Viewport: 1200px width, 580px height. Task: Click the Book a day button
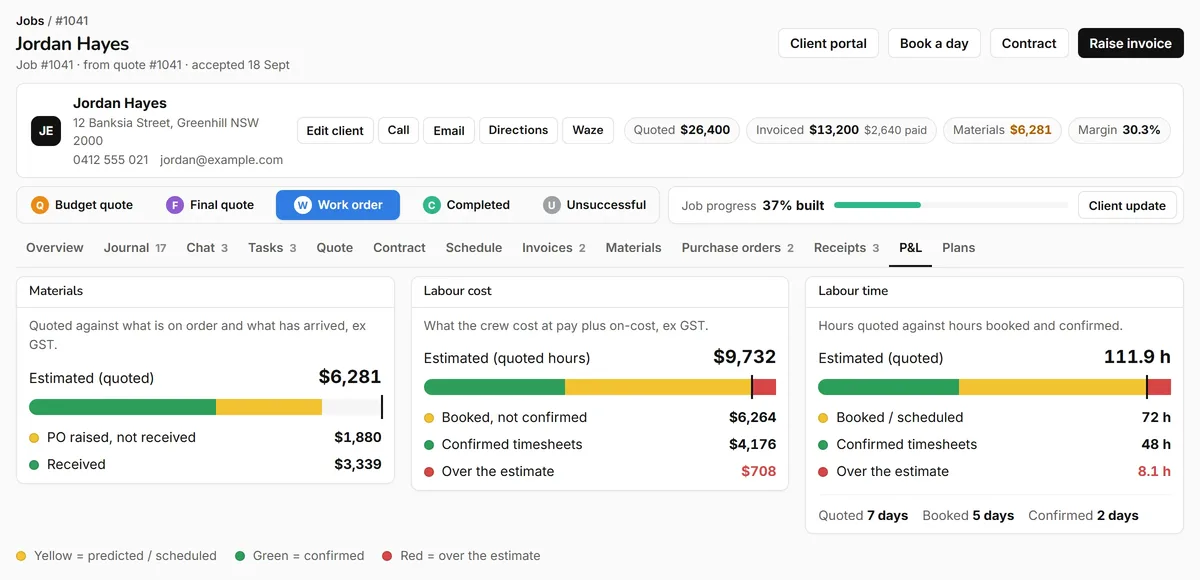[934, 43]
